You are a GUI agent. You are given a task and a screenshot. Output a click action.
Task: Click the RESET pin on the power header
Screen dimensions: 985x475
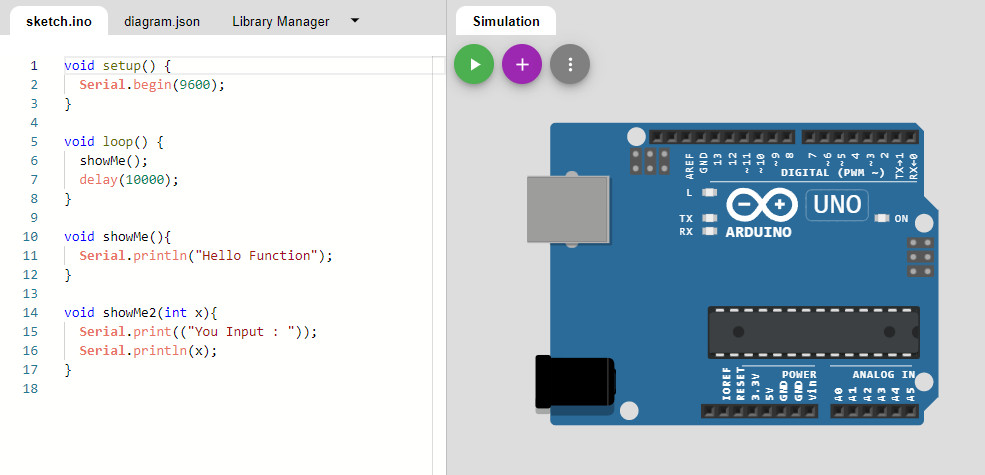[737, 412]
